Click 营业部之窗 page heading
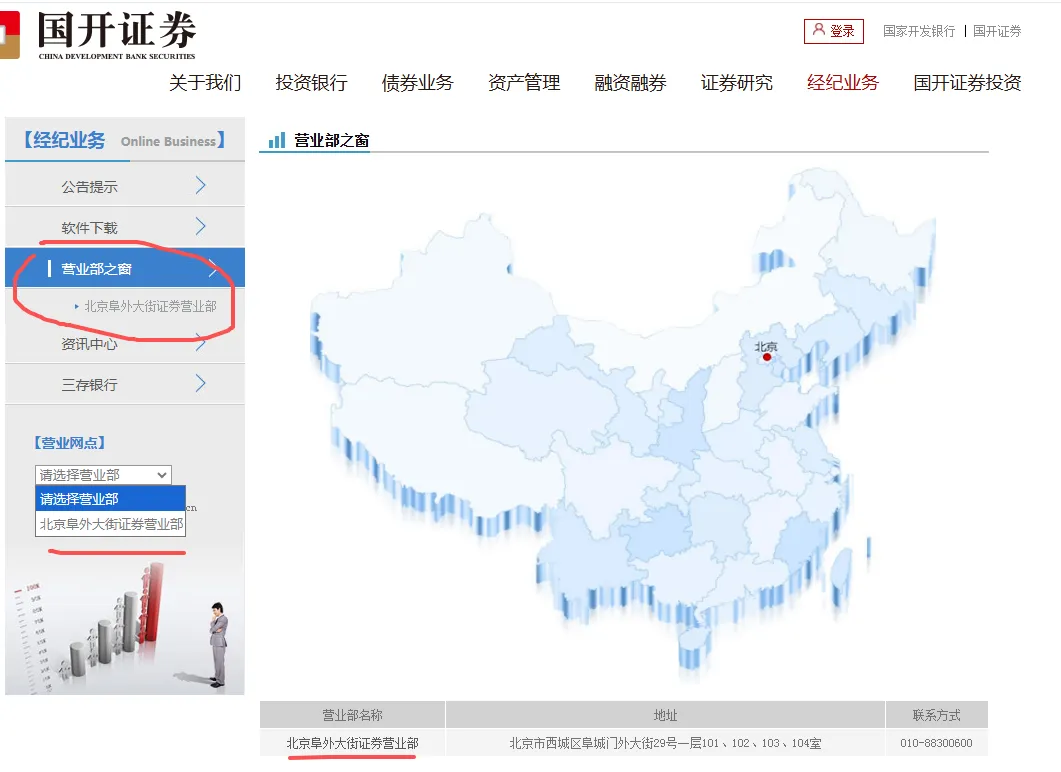The height and width of the screenshot is (772, 1061). click(x=332, y=140)
